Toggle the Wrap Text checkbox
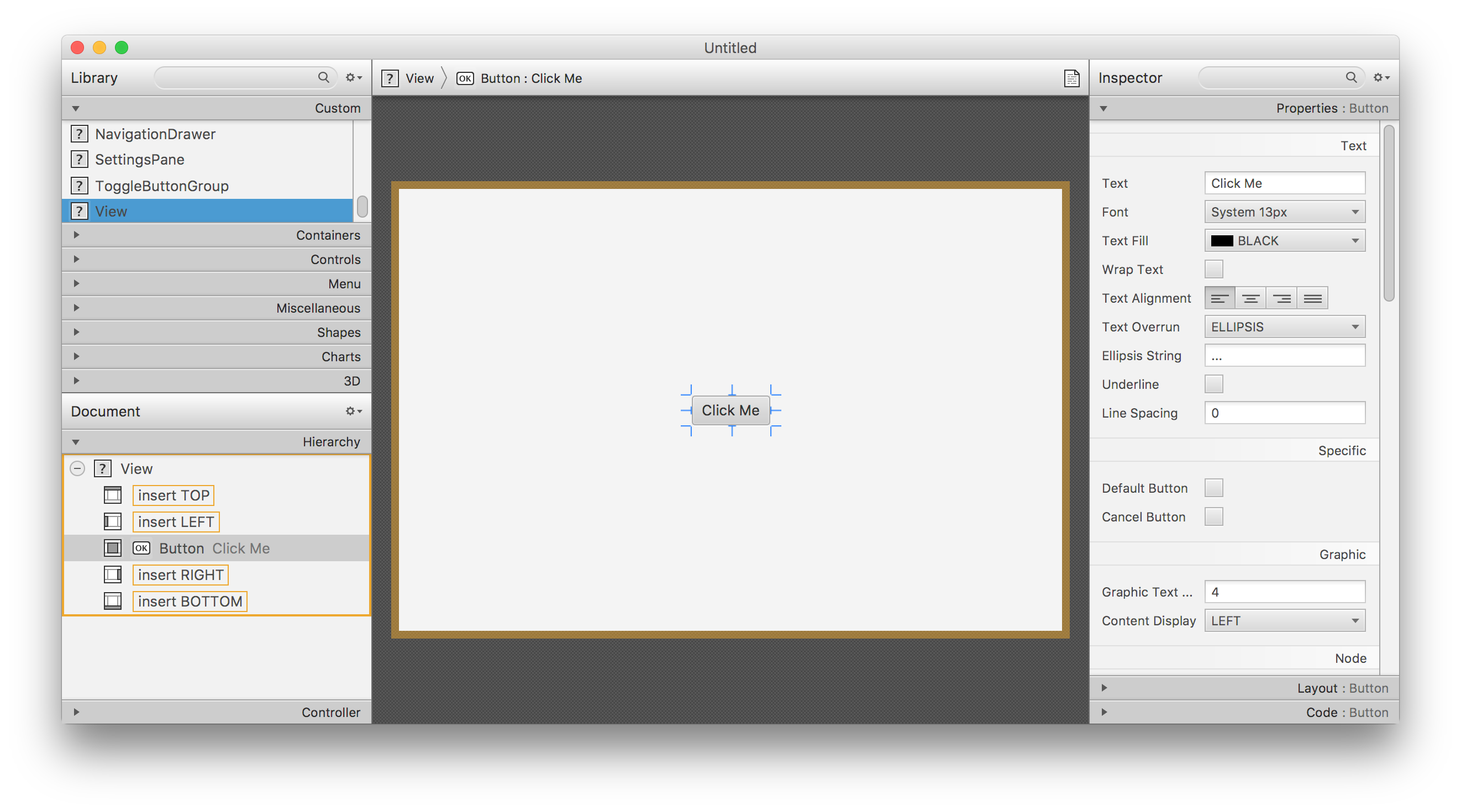This screenshot has width=1461, height=812. [x=1214, y=269]
